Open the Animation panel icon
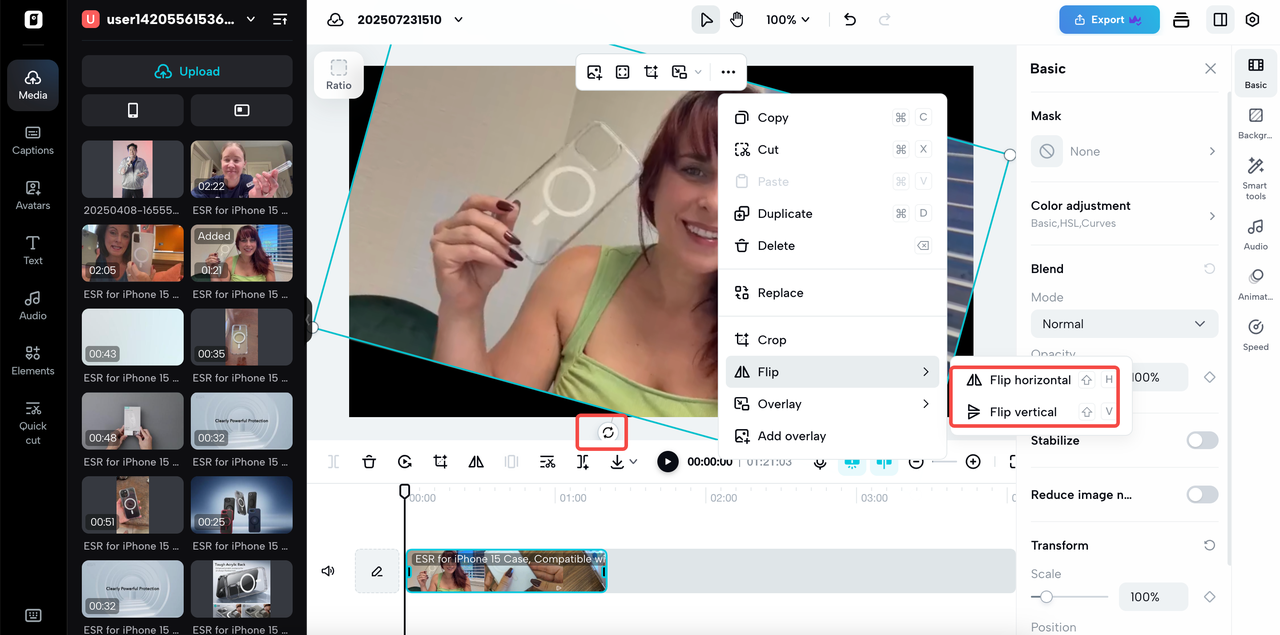Image resolution: width=1280 pixels, height=635 pixels. click(1255, 284)
